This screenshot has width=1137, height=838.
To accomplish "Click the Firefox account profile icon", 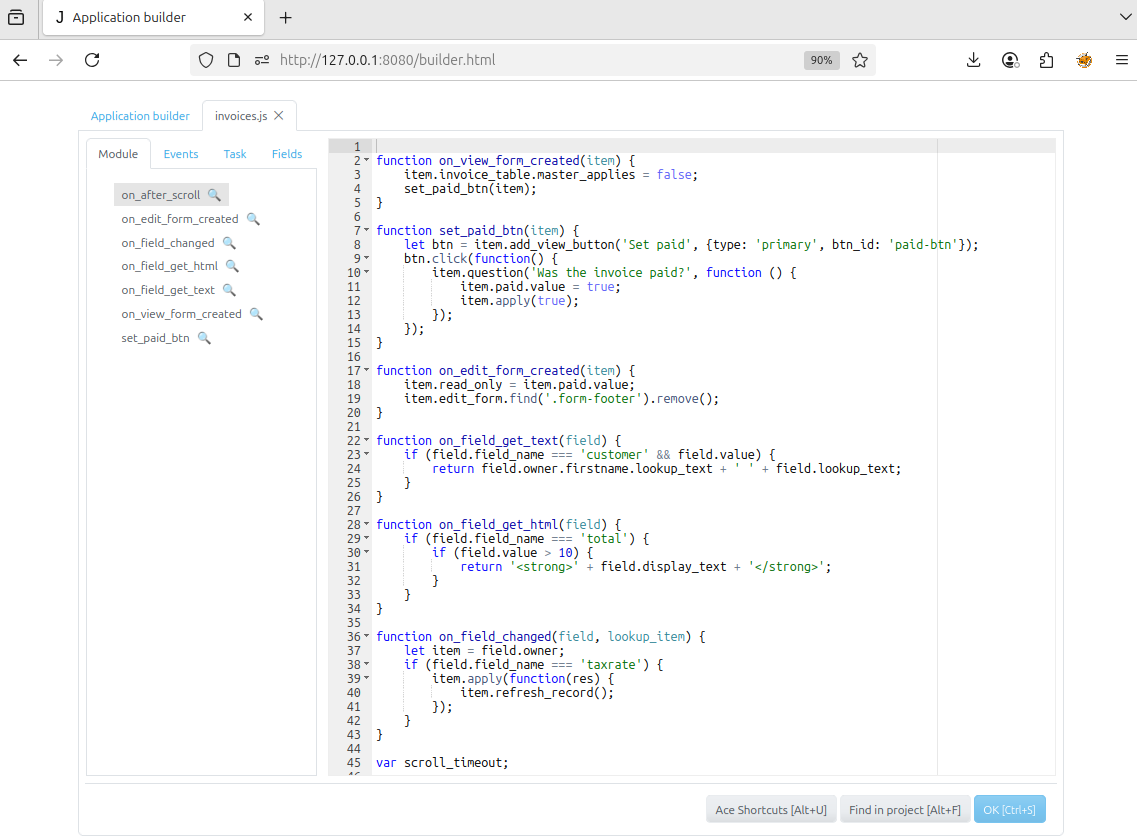I will pyautogui.click(x=1010, y=60).
